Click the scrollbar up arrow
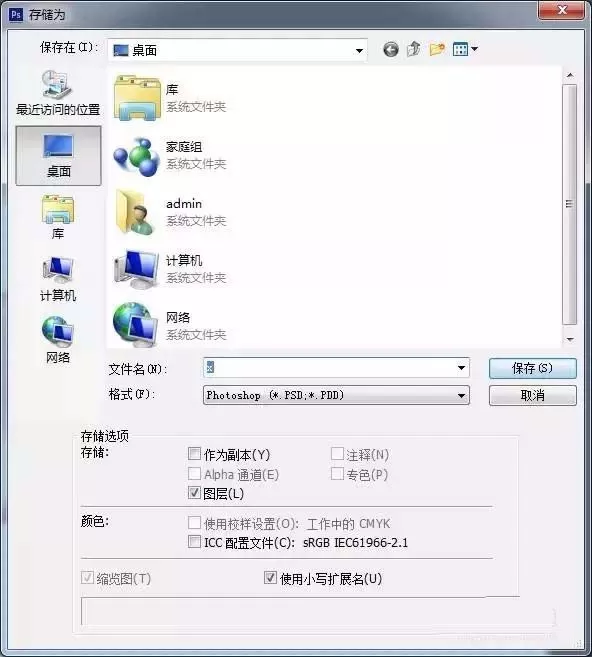The height and width of the screenshot is (657, 592). [x=570, y=75]
